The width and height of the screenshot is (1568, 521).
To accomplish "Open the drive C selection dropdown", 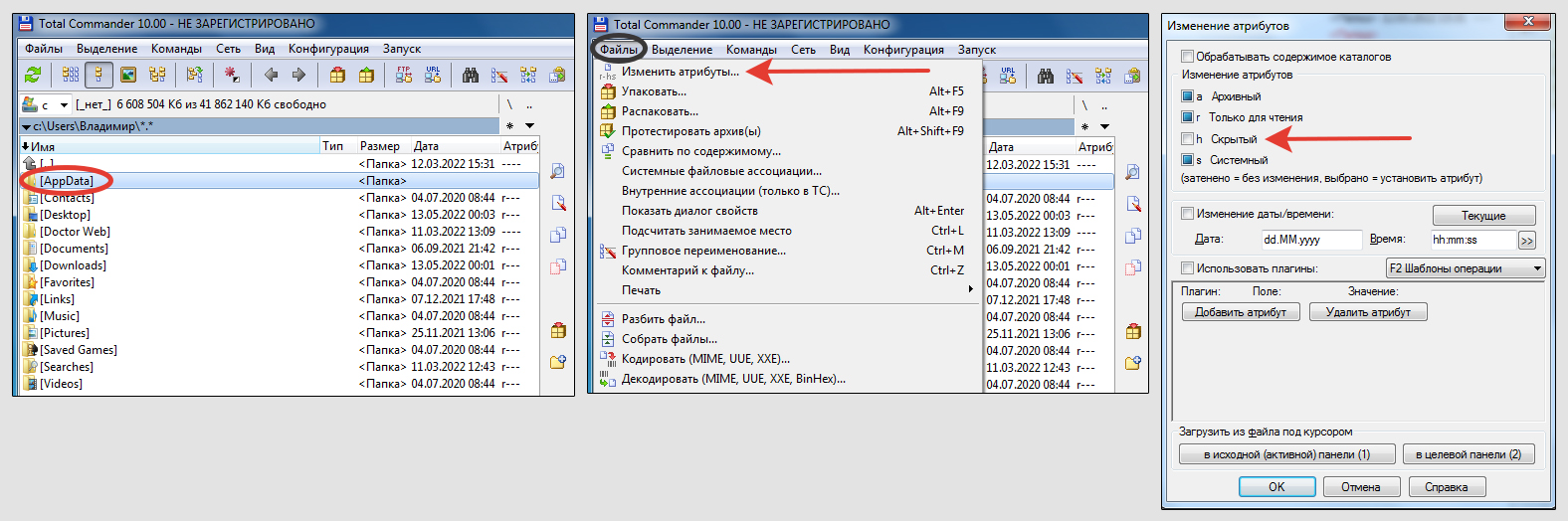I will (64, 104).
